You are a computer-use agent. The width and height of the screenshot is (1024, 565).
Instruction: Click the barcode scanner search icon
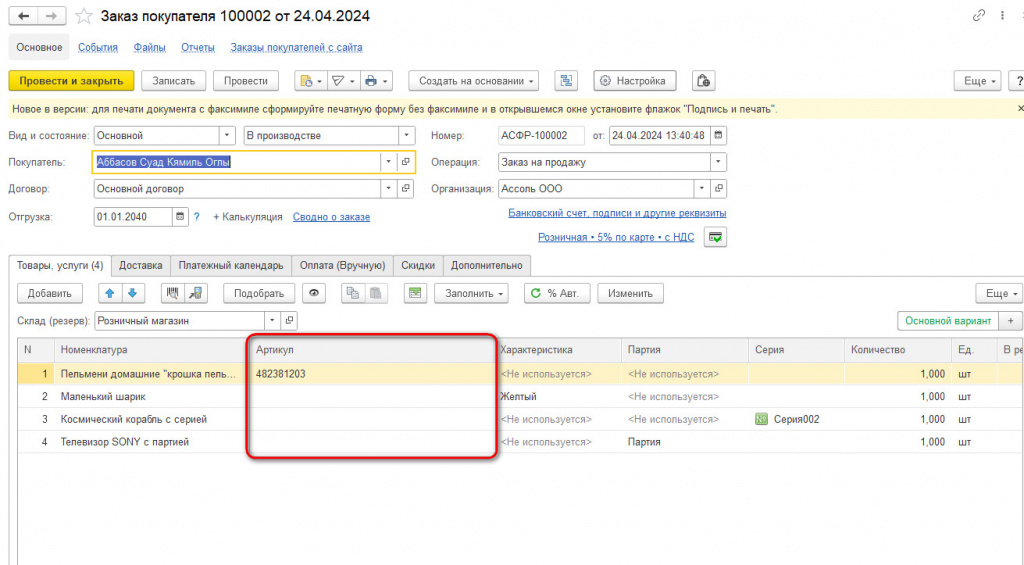coord(172,293)
